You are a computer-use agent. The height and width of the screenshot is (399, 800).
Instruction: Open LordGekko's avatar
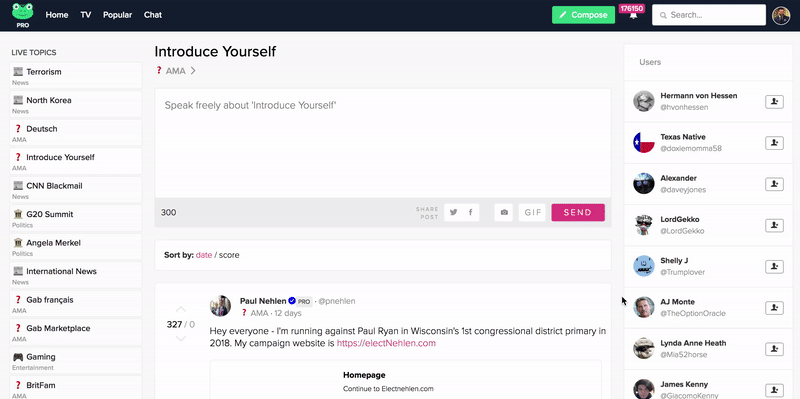click(x=643, y=225)
